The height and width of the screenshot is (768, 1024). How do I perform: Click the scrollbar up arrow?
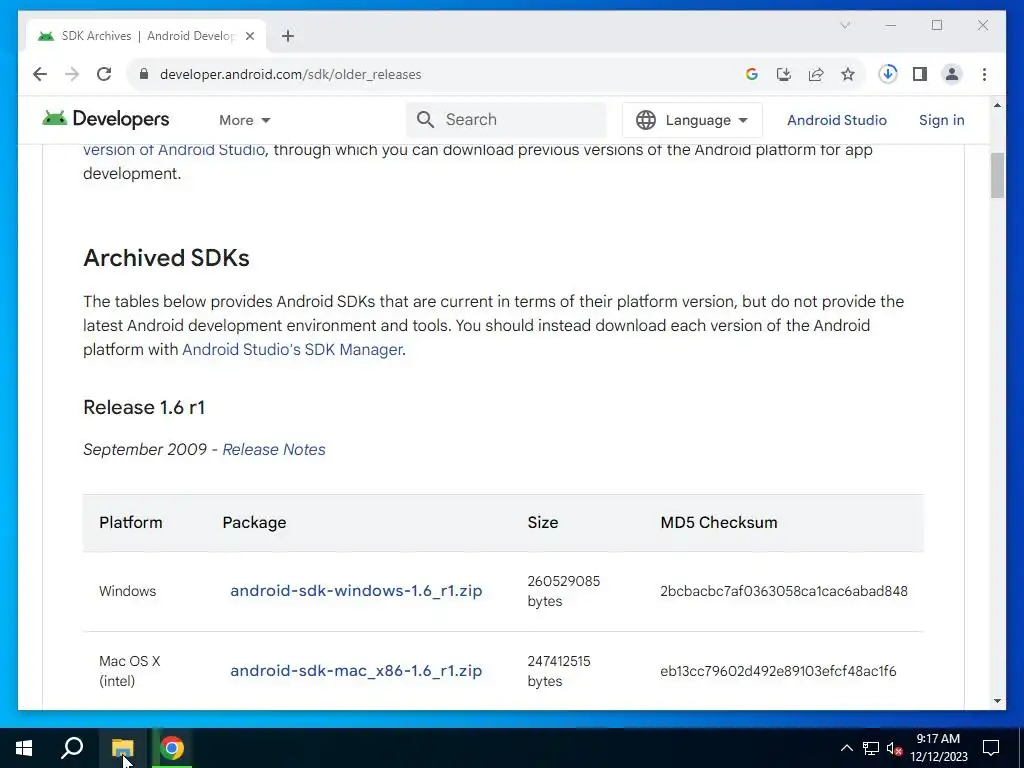(x=997, y=105)
